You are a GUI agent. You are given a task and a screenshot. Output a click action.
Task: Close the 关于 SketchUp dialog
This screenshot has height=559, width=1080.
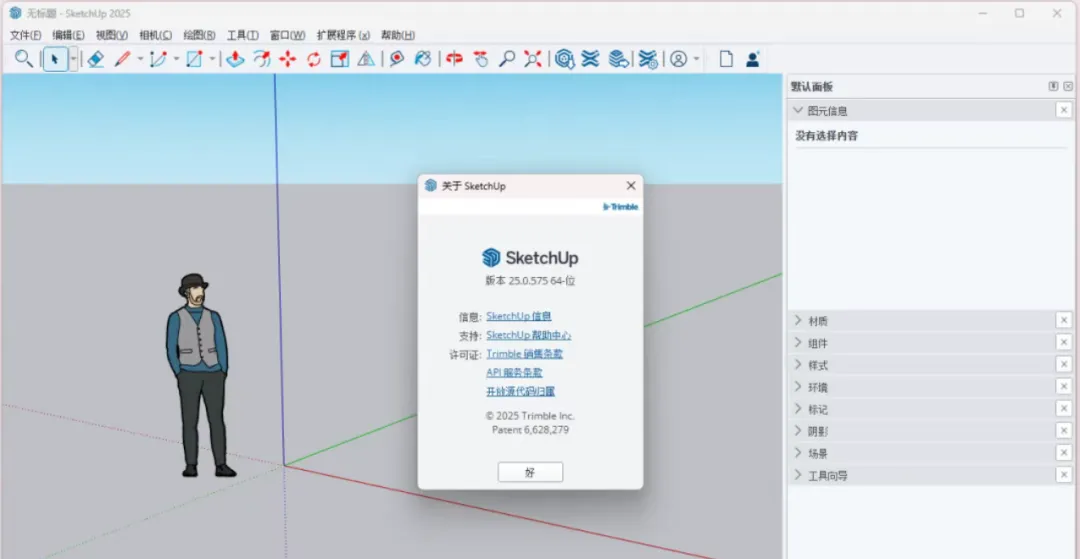[630, 186]
